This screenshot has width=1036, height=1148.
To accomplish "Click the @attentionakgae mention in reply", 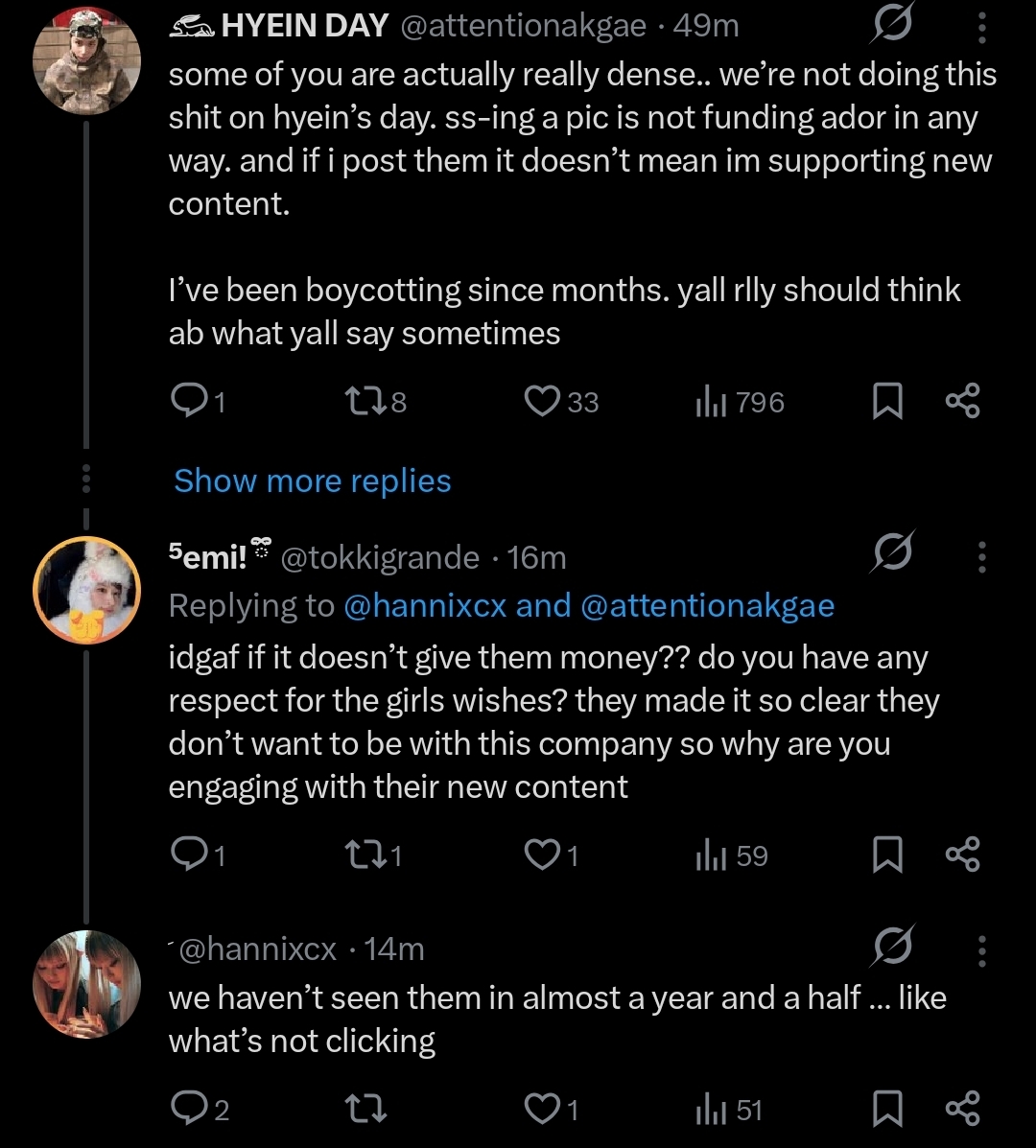I will click(708, 606).
